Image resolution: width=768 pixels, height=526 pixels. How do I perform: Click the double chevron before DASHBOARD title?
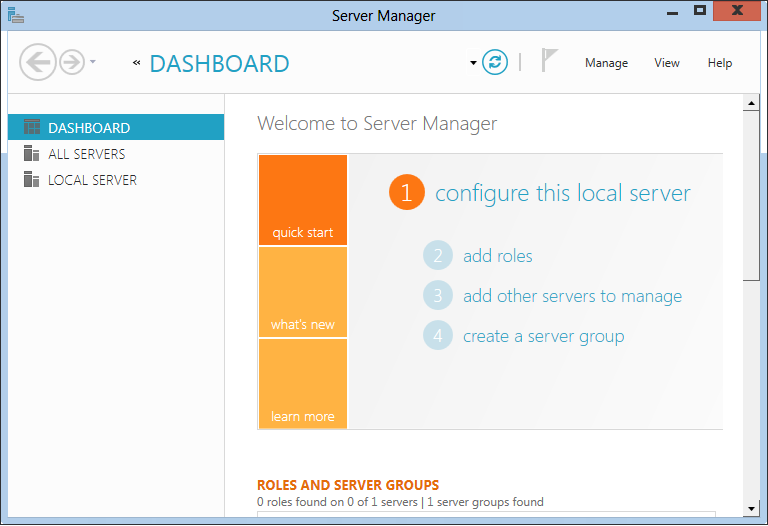point(137,63)
